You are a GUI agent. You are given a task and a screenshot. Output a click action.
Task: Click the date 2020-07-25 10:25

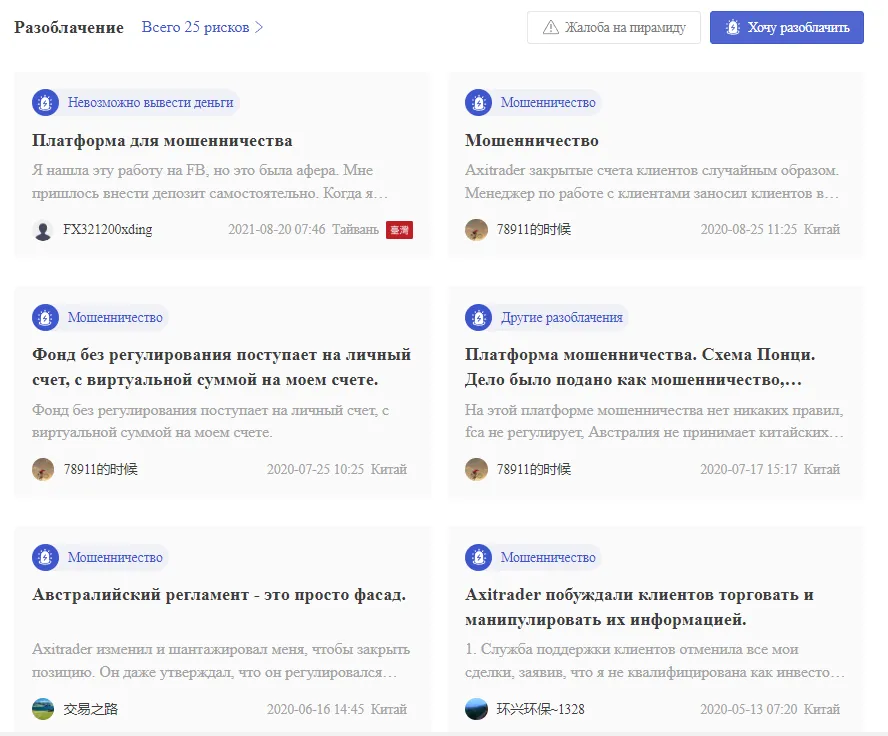click(x=315, y=469)
